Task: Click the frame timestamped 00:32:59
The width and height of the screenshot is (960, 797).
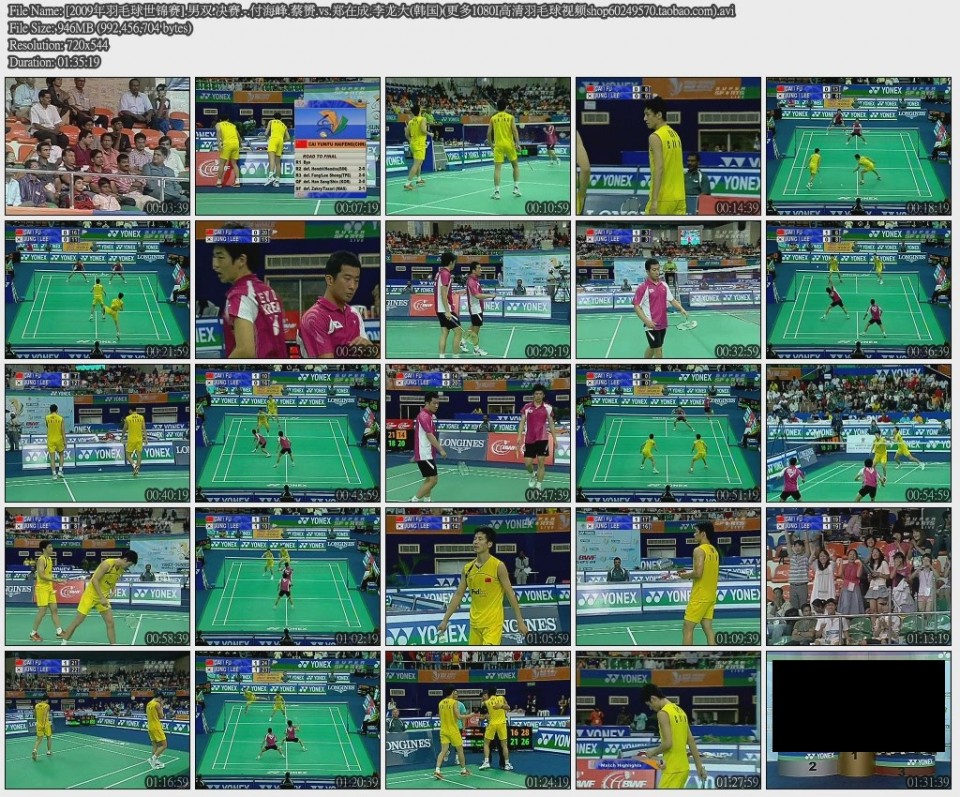Action: [x=669, y=290]
